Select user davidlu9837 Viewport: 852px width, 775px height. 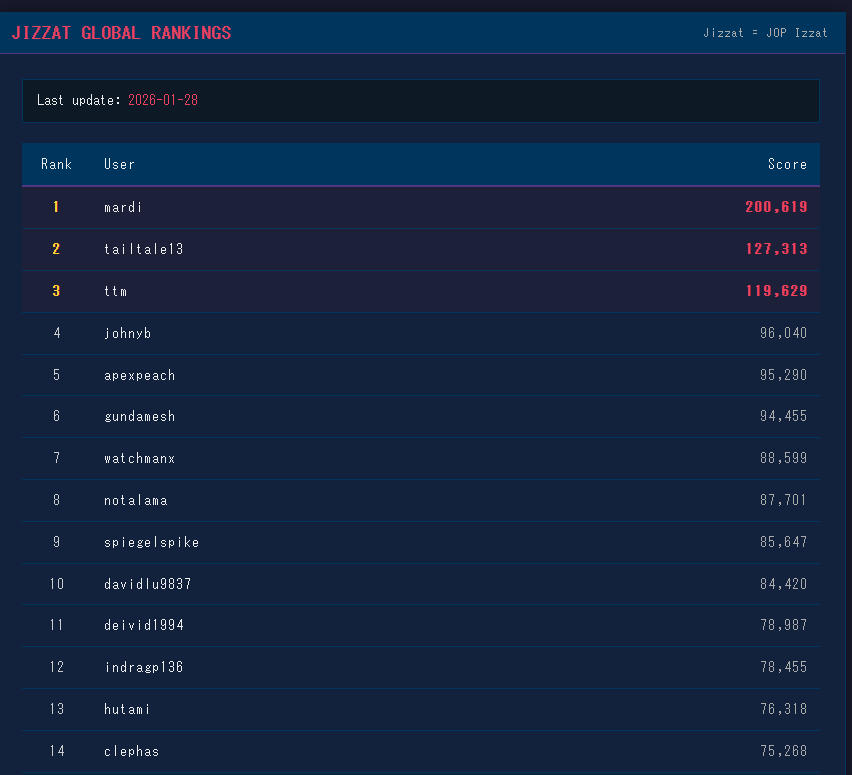(x=147, y=584)
